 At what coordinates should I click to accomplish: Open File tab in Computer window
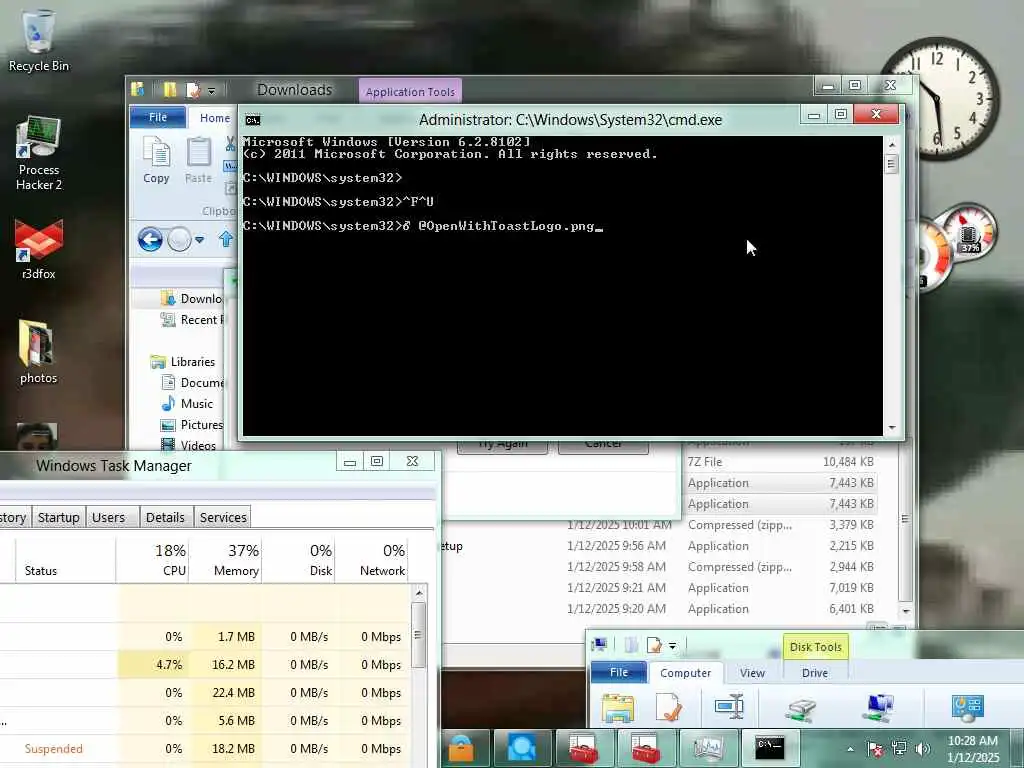click(618, 672)
